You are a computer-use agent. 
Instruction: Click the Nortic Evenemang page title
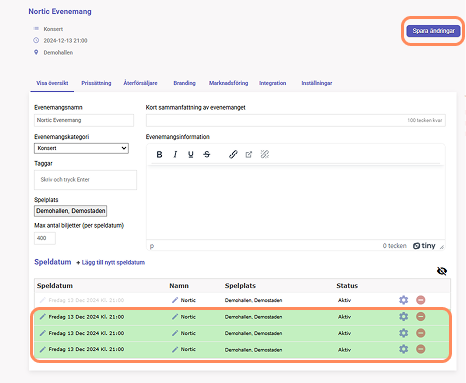(x=60, y=11)
